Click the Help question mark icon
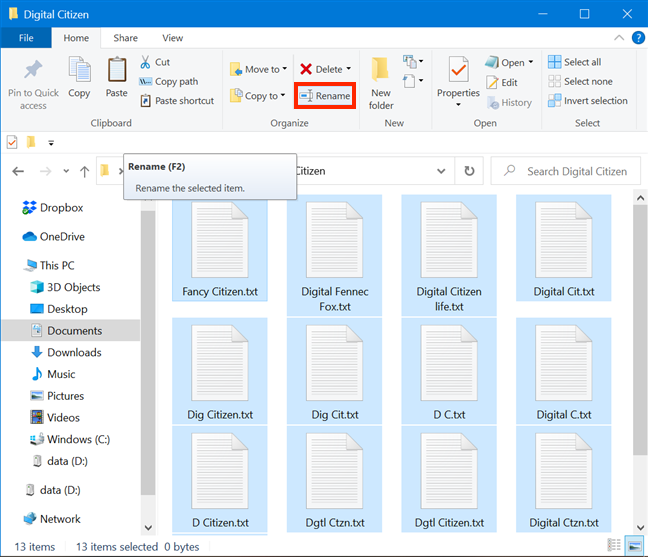Screen dimensions: 648x557 pyautogui.click(x=638, y=38)
